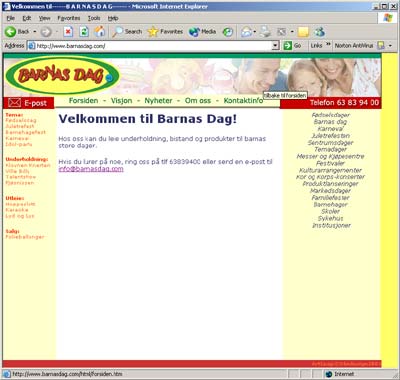Viewport: 400px width, 380px height.
Task: Click the blue dot on Barnas Dag logo
Action: point(109,78)
